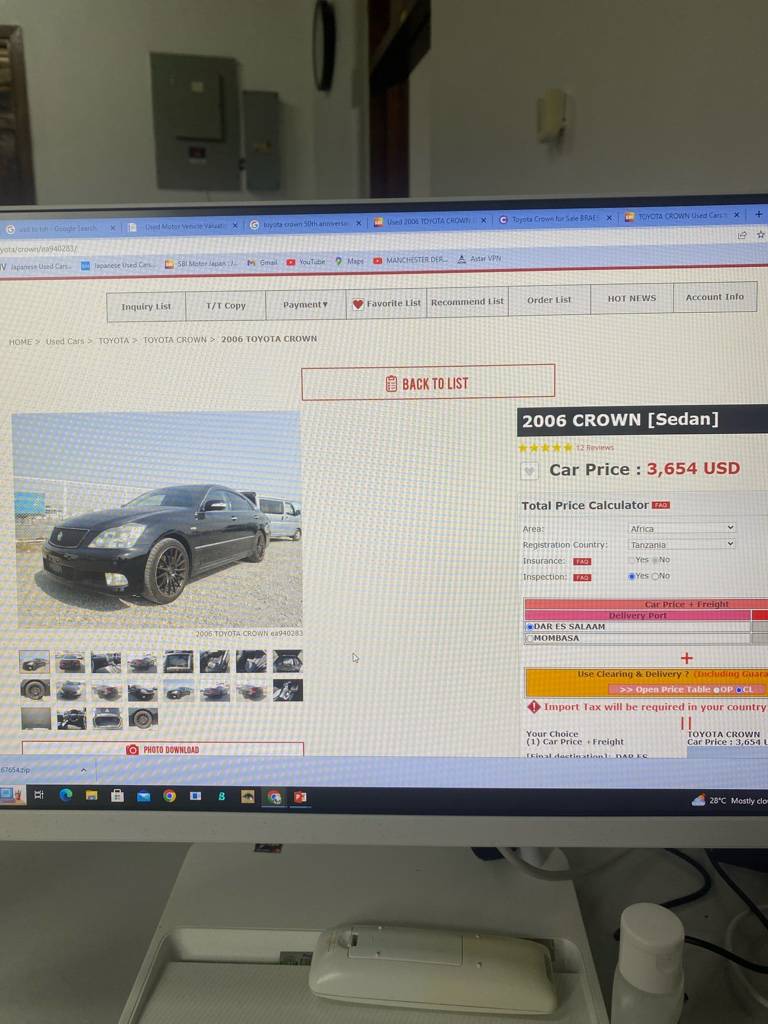
Task: Open the Order List tab
Action: (x=549, y=300)
